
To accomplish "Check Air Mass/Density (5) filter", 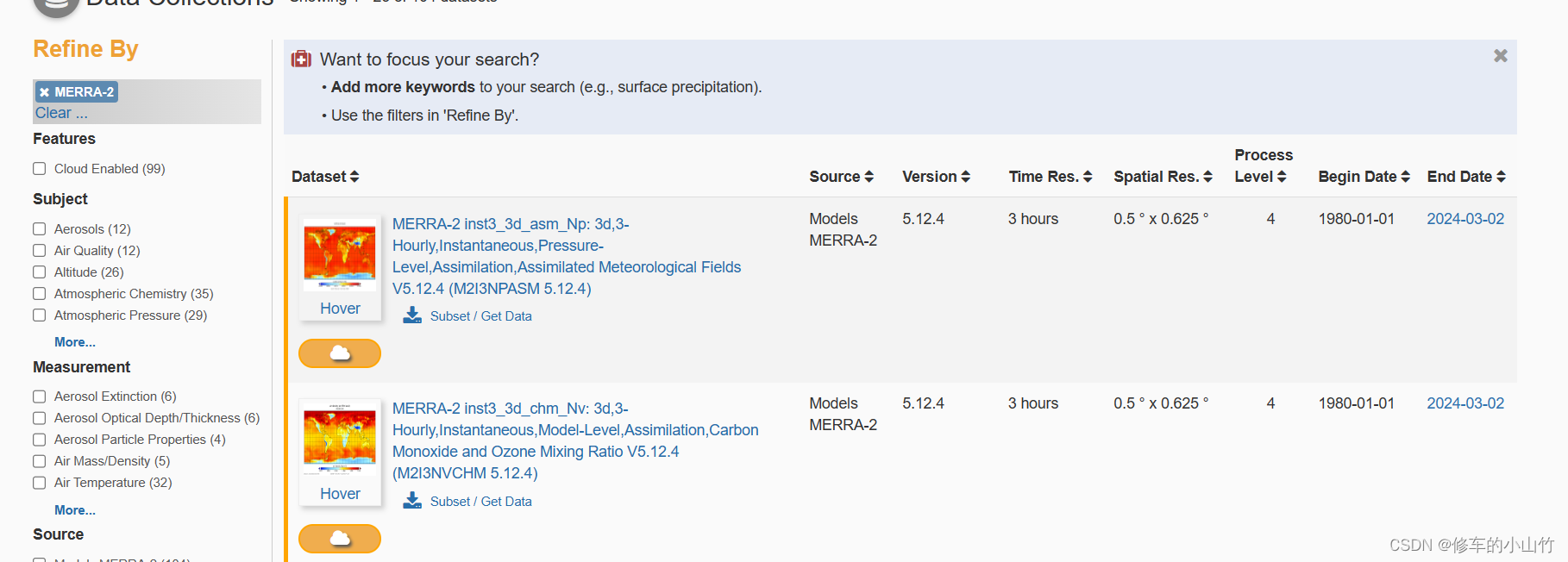I will pos(39,461).
